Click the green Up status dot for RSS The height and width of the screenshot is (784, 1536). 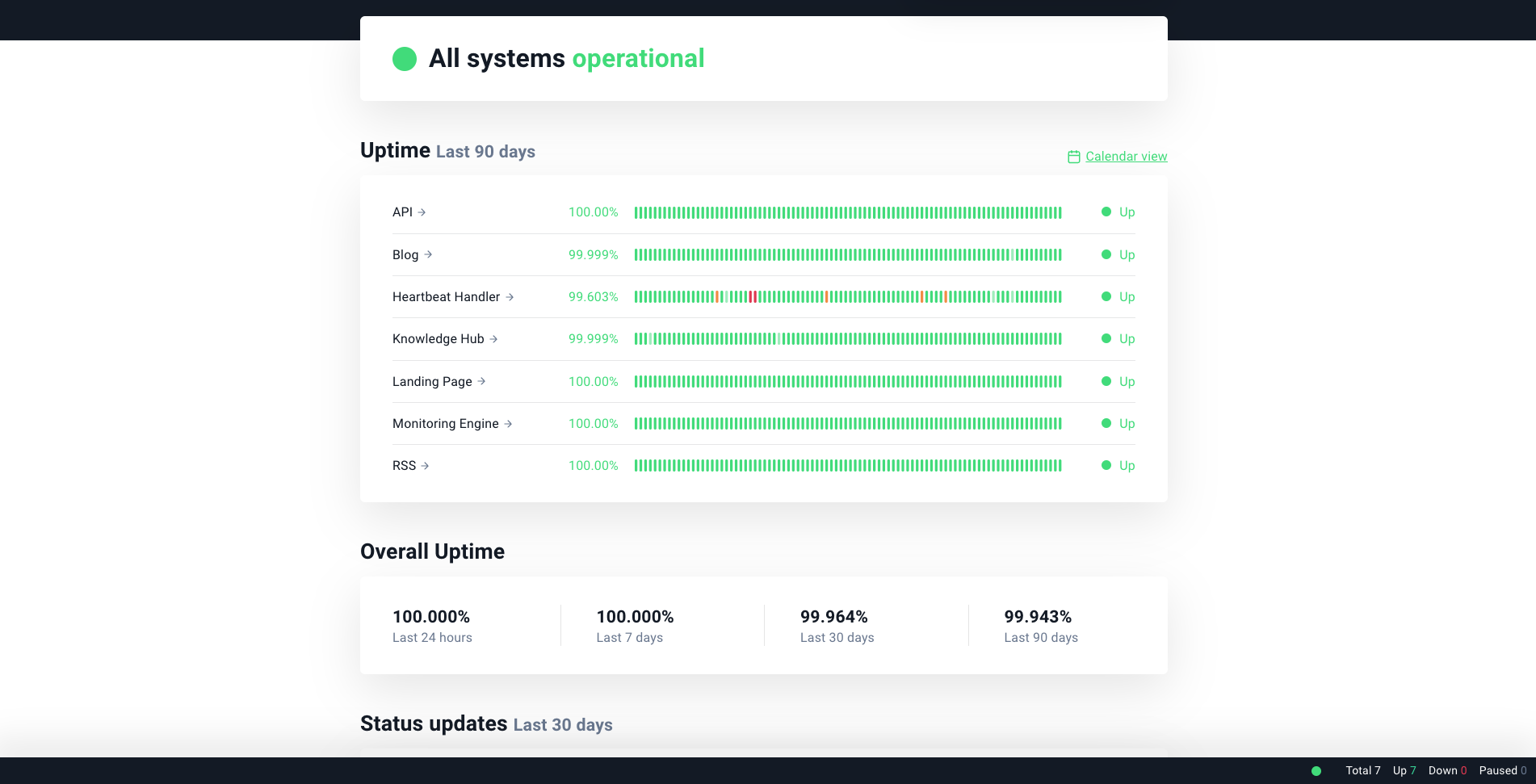(1106, 466)
